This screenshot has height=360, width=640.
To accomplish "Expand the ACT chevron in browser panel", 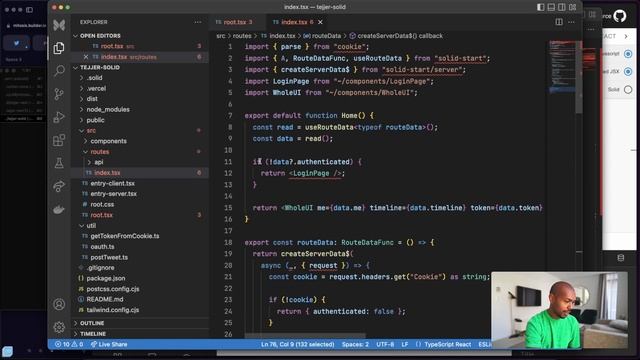I will (x=626, y=36).
